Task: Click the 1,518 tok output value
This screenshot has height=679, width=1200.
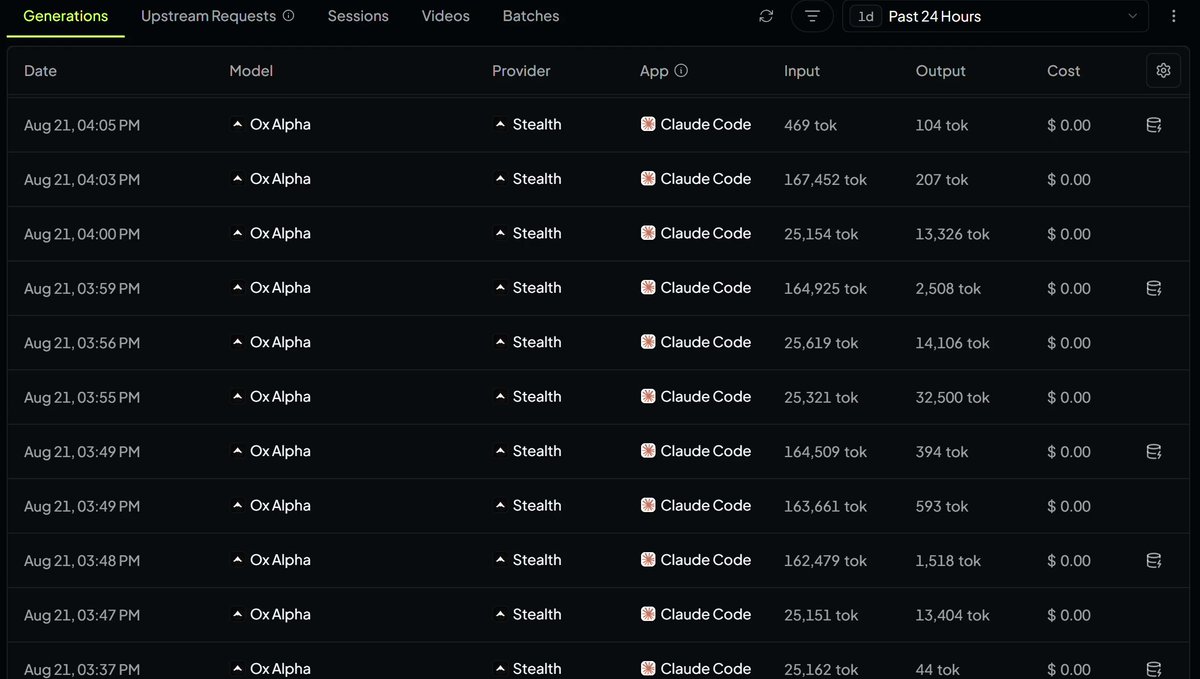Action: [948, 561]
